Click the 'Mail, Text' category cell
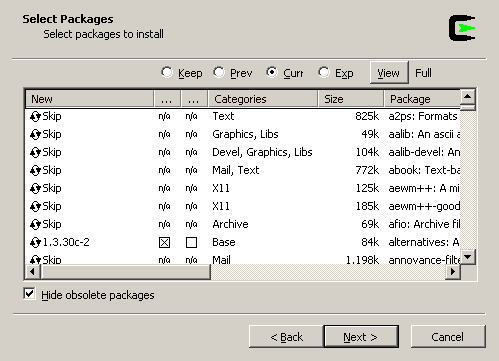Viewport: 499px width, 361px height. (x=236, y=170)
